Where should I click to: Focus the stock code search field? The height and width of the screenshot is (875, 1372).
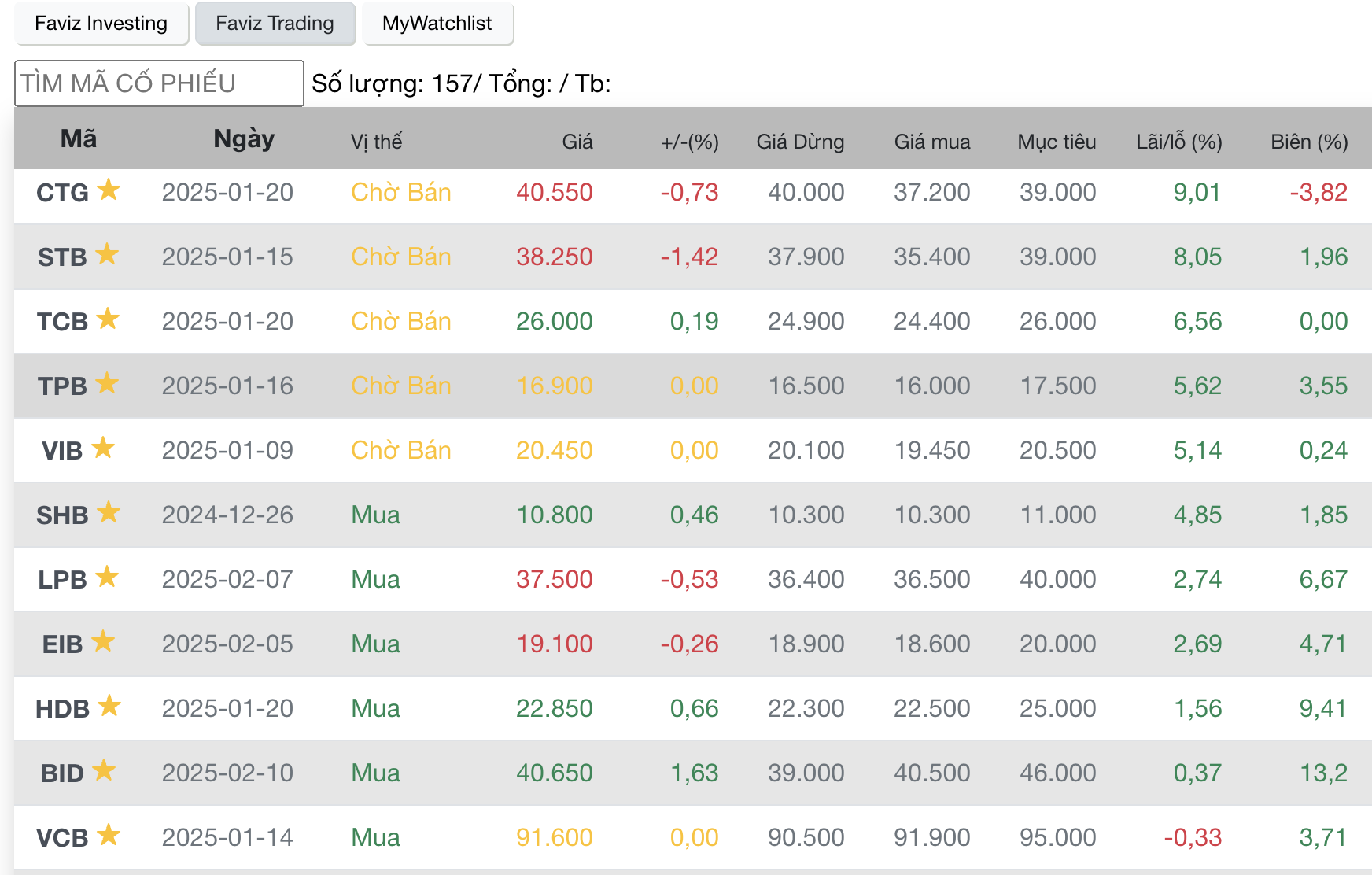(x=159, y=83)
